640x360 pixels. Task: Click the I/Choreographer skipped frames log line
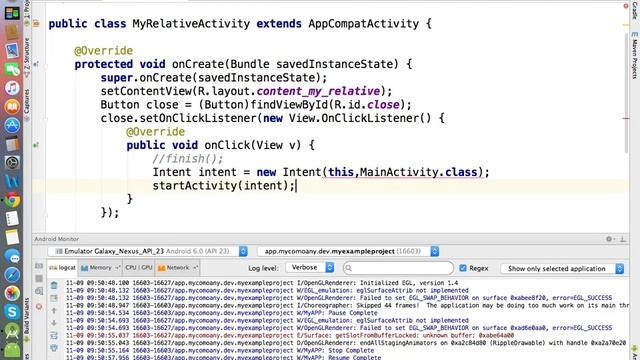(x=347, y=306)
